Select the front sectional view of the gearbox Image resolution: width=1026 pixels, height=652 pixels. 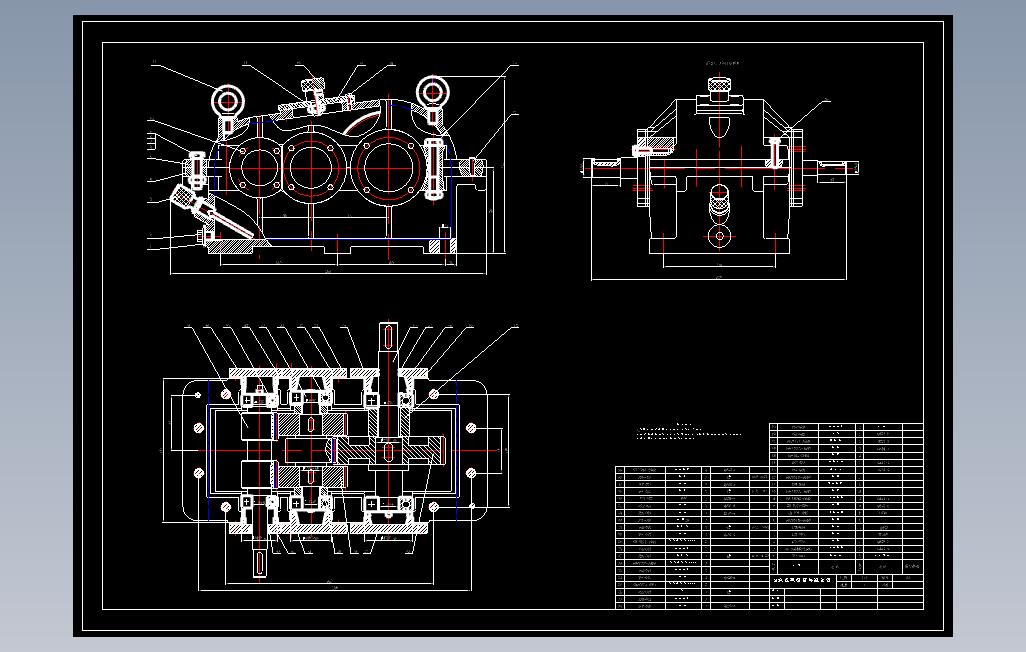pyautogui.click(x=333, y=168)
